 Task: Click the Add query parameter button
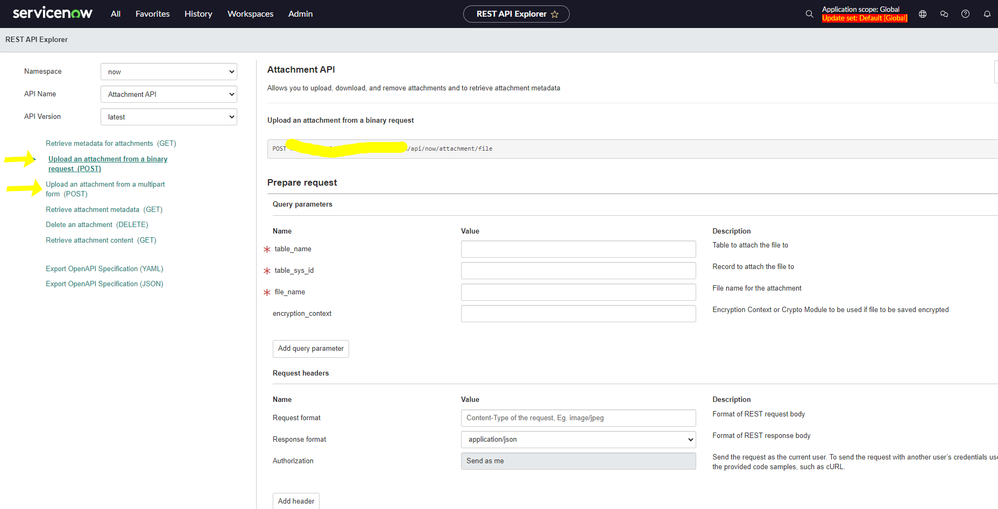(x=311, y=349)
